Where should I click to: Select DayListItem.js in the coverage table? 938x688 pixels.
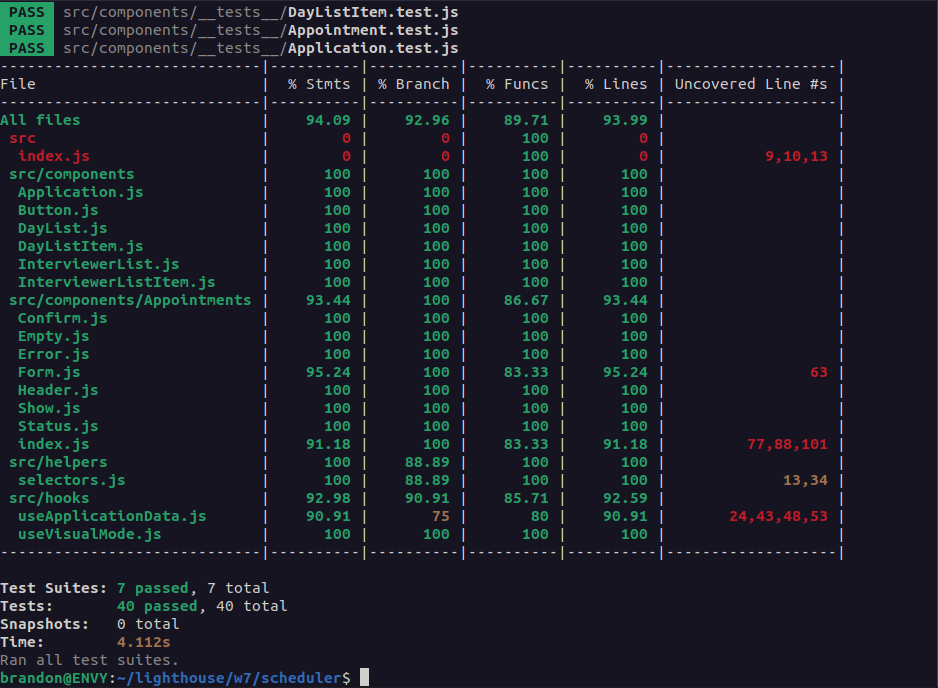pos(81,246)
